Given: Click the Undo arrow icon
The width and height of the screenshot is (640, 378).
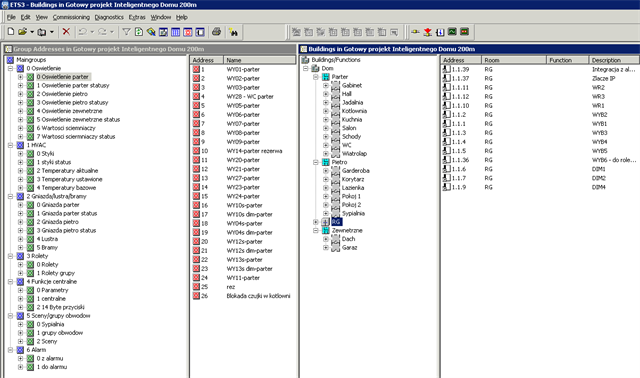Looking at the screenshot, I should point(83,32).
